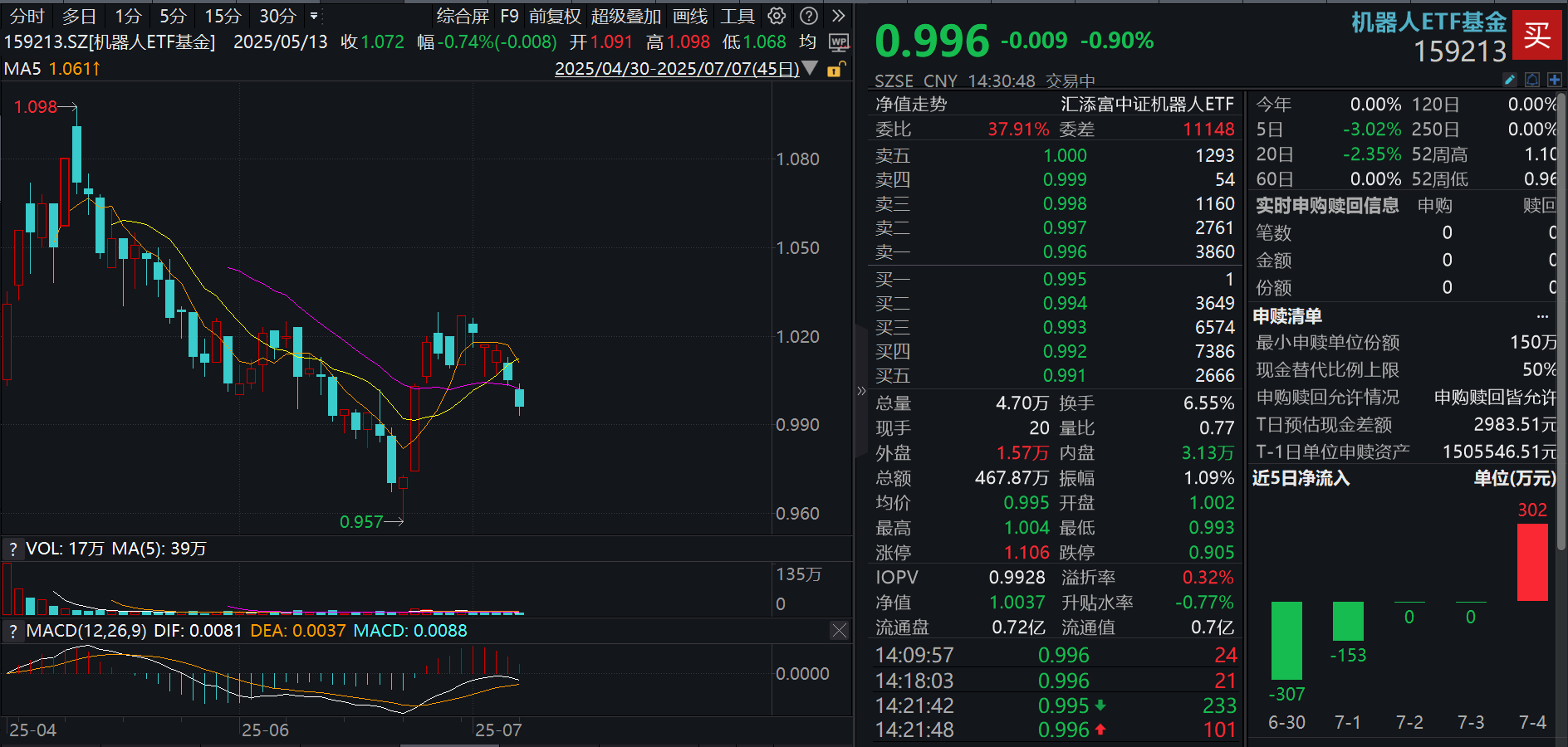Click the 均 average price icon
The height and width of the screenshot is (747, 1568).
point(806,41)
